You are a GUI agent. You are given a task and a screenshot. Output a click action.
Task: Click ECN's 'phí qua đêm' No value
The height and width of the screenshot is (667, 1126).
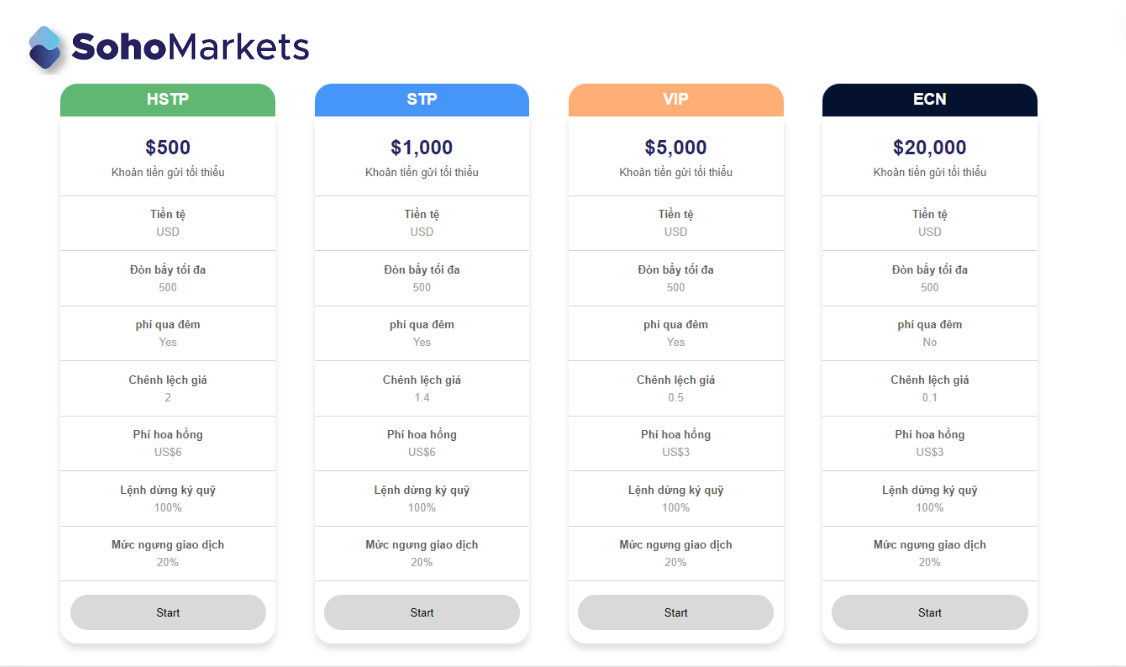click(930, 342)
